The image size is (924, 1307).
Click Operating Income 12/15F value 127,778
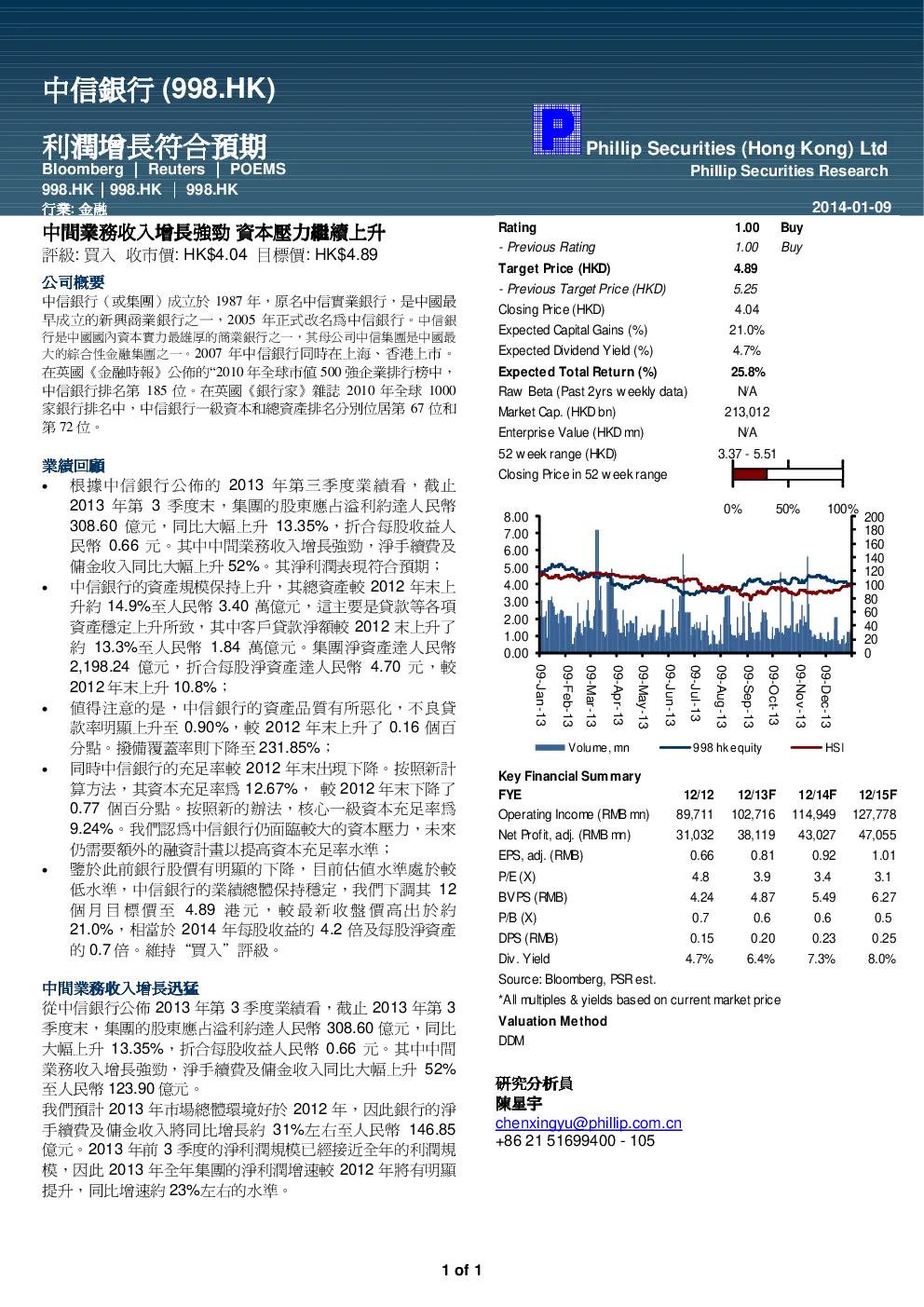(875, 814)
